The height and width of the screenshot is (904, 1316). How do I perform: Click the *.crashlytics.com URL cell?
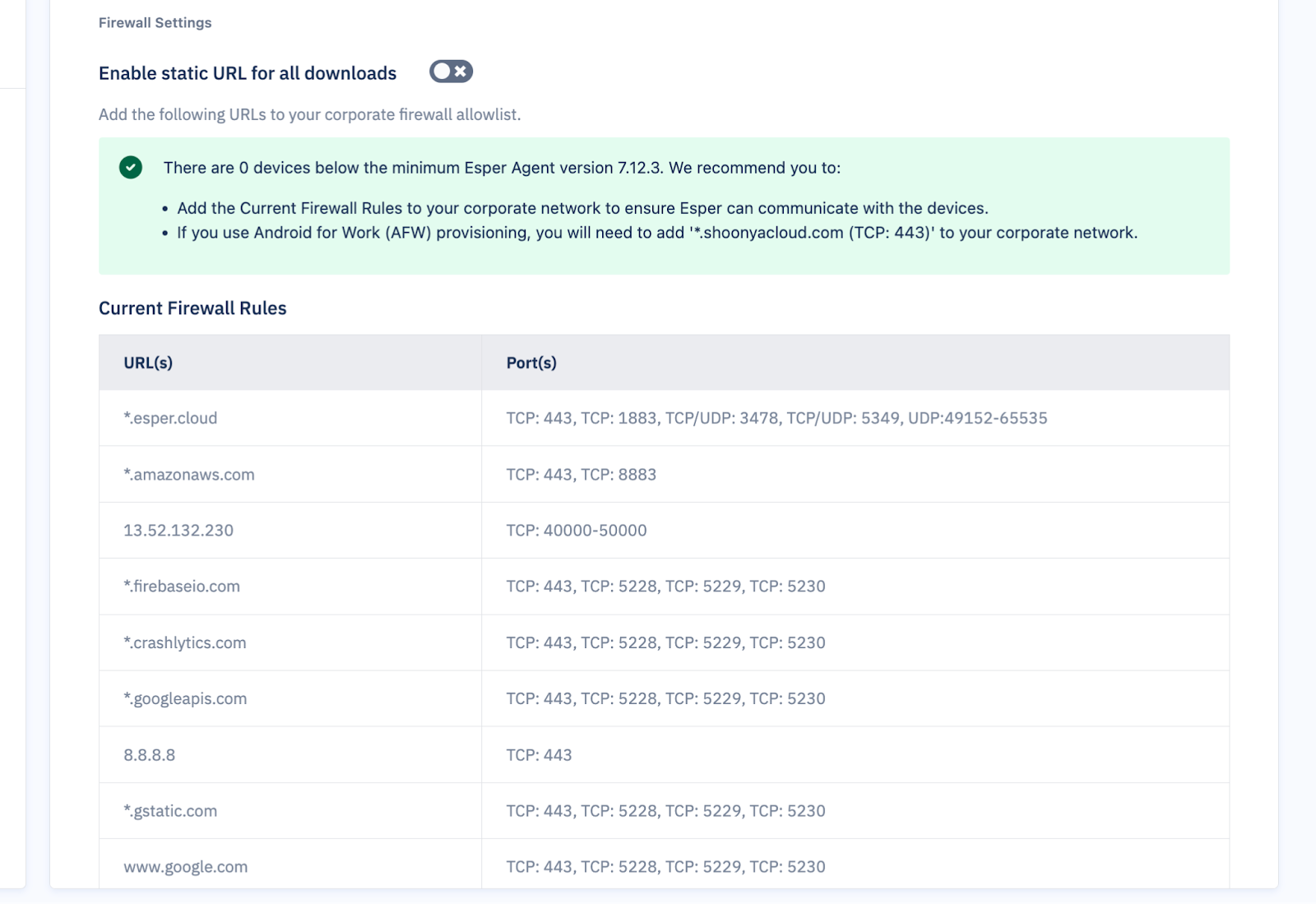pos(185,642)
